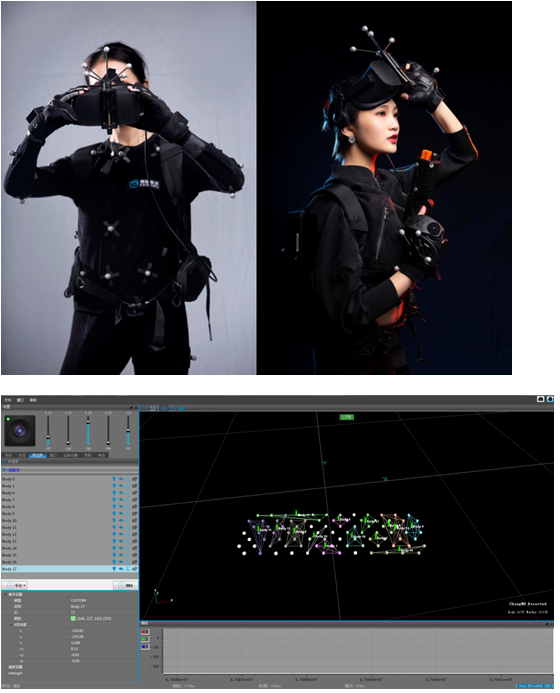Expand the filter settings section above retarget

point(5,667)
